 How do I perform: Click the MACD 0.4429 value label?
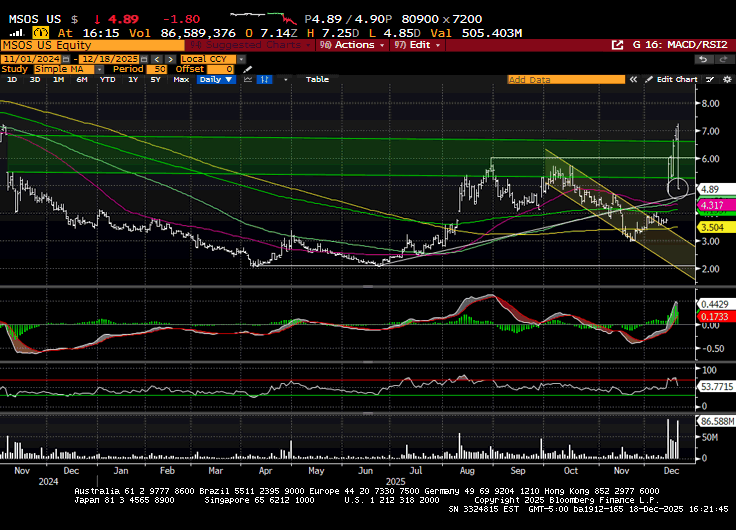pos(716,304)
